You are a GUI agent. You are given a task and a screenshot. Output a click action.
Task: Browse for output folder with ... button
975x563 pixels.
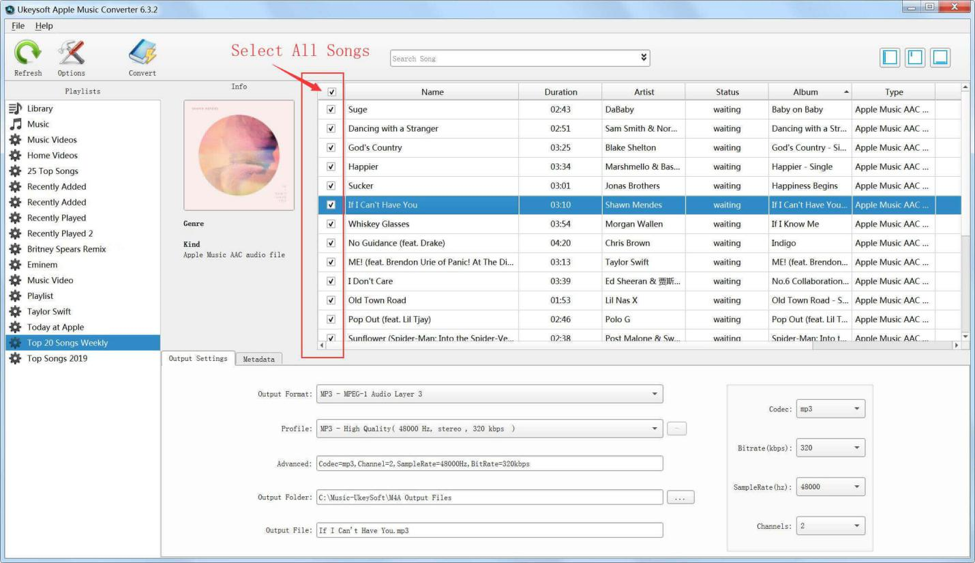(680, 498)
